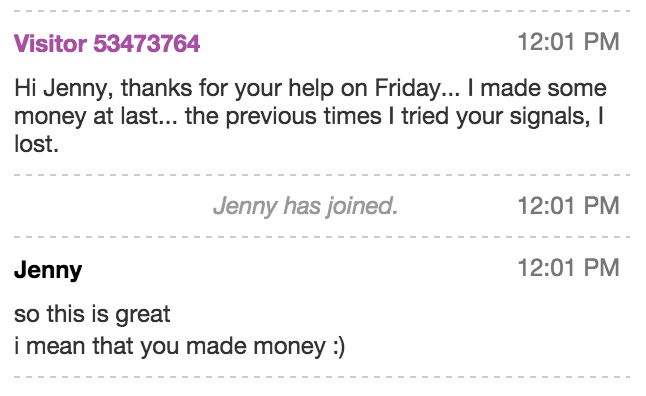Click the word 'great' in Jenny's reply

[x=143, y=316]
